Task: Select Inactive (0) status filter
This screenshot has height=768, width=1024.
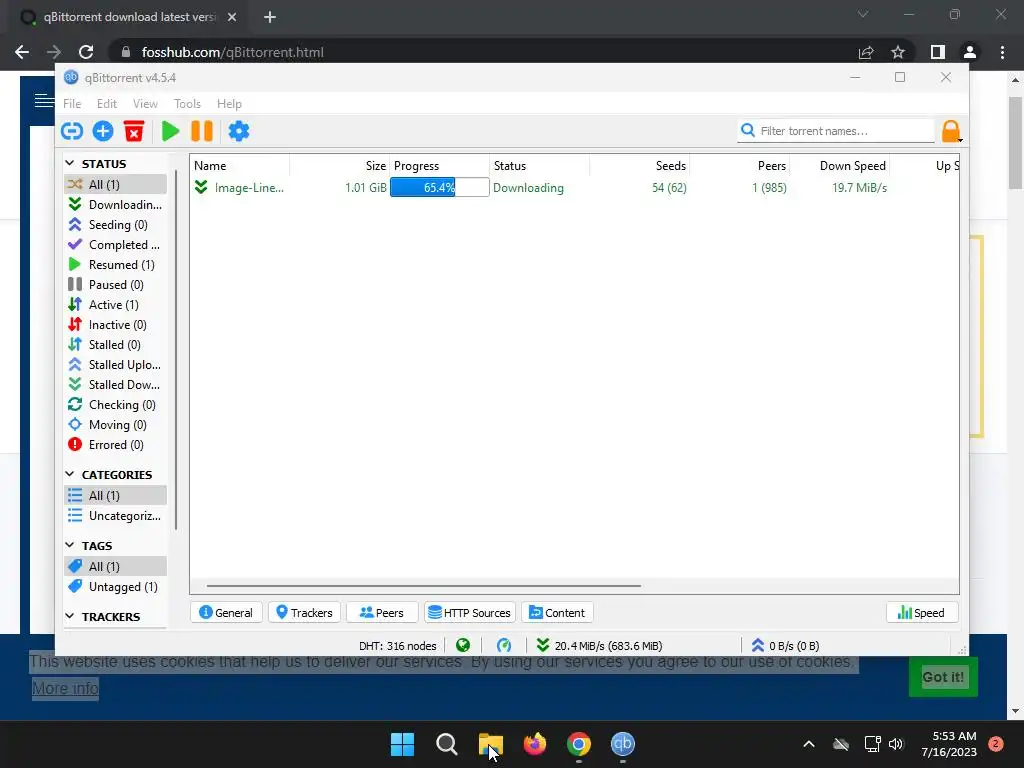Action: click(116, 325)
